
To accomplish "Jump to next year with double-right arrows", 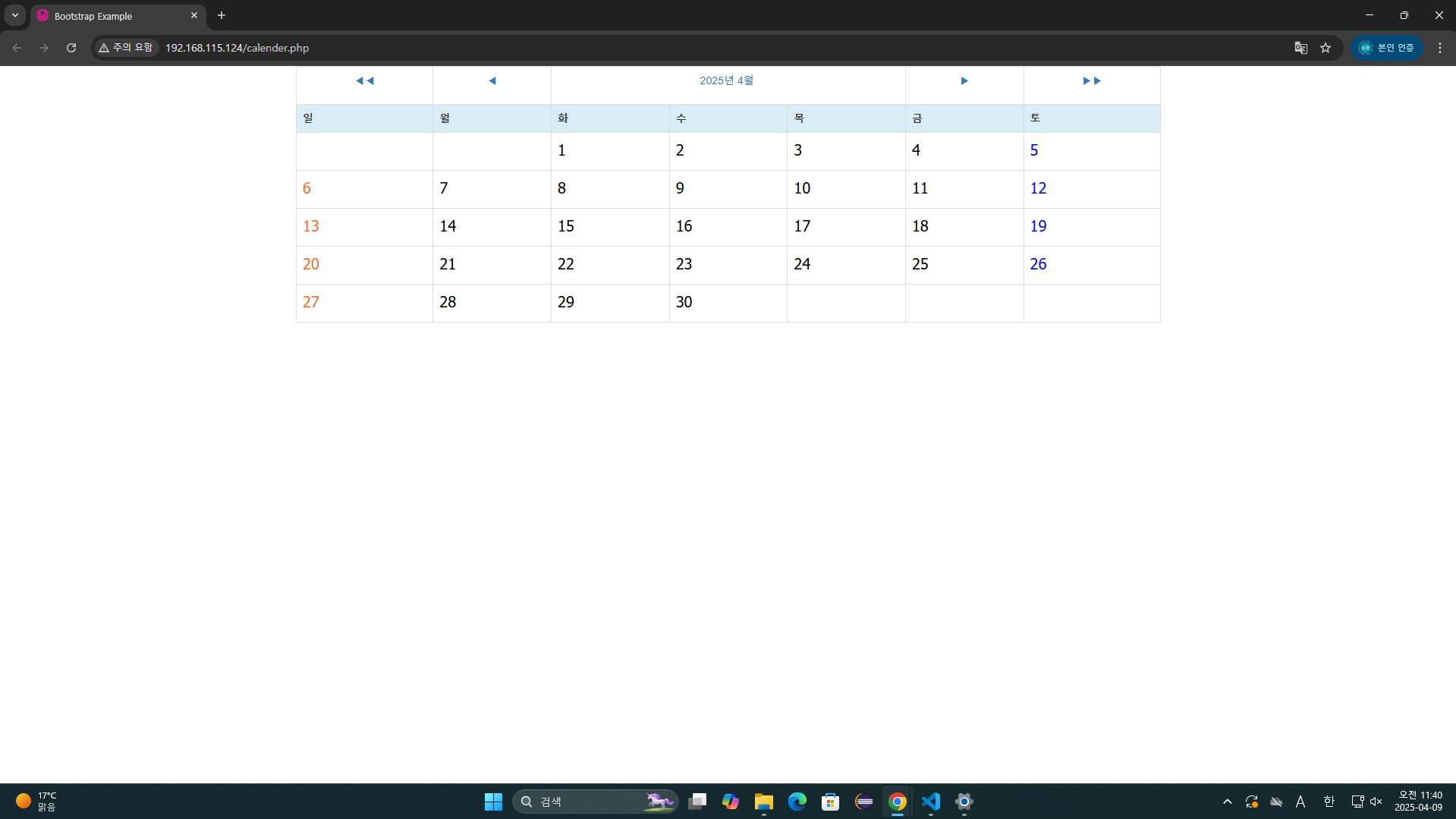I will (1091, 80).
